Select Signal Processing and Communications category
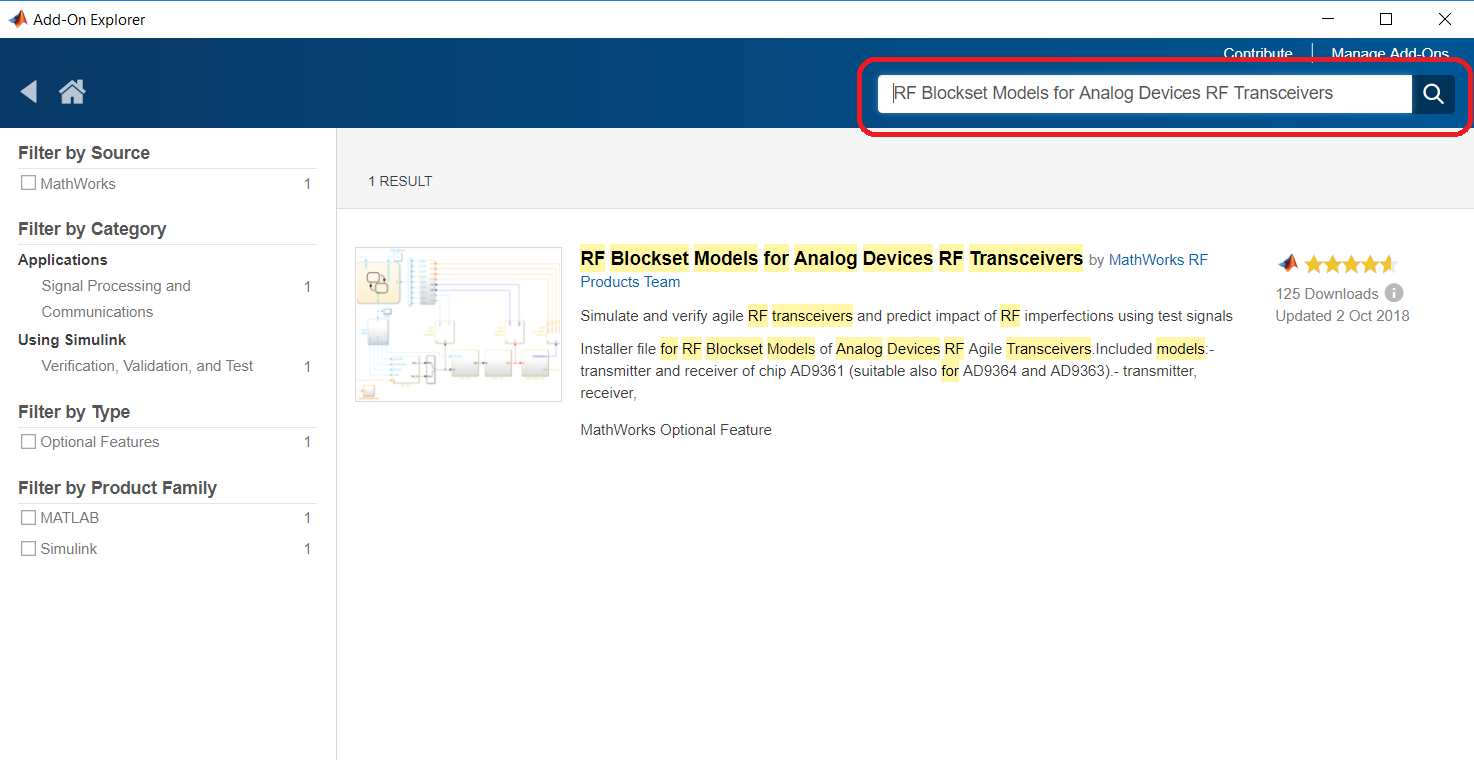Screen dimensions: 1474x760 tap(116, 299)
